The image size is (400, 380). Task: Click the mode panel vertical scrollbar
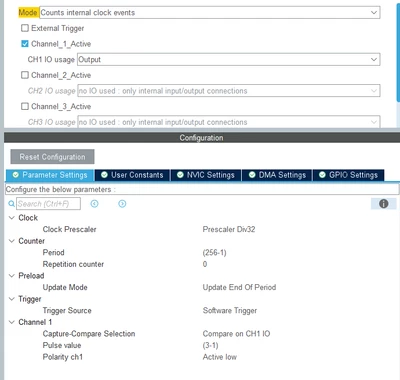tap(398, 53)
